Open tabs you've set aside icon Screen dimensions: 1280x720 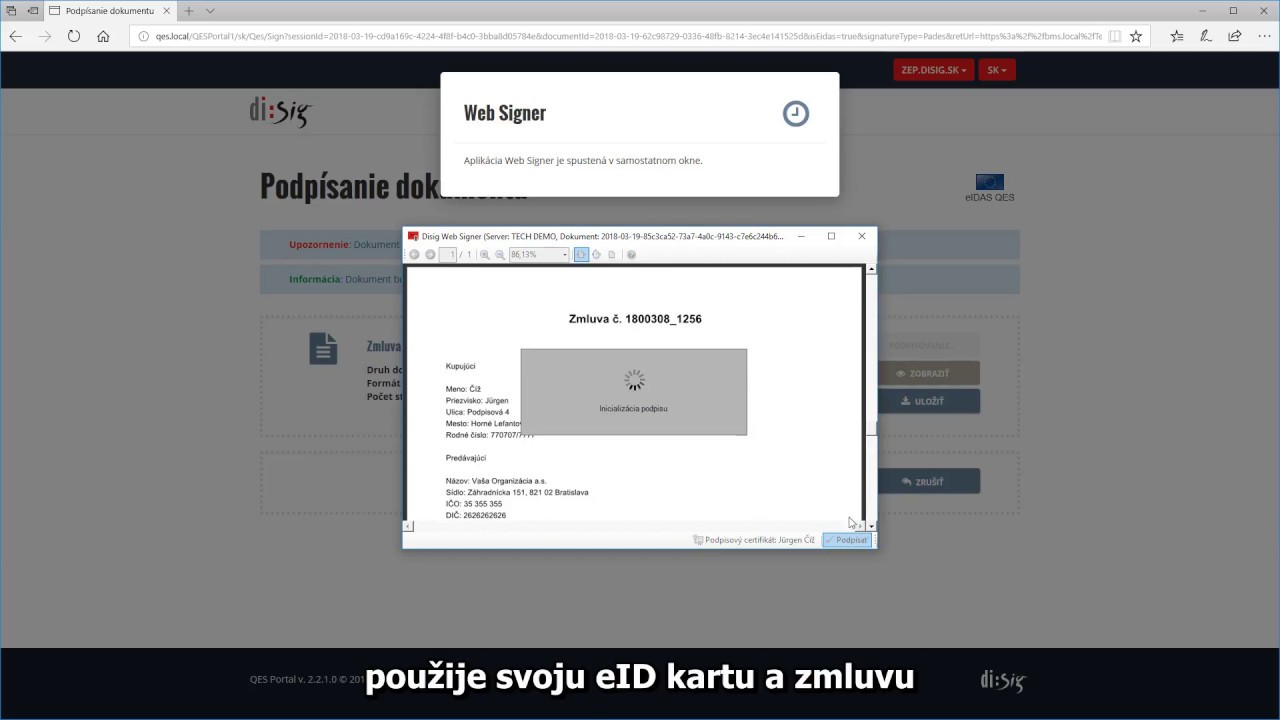[11, 11]
